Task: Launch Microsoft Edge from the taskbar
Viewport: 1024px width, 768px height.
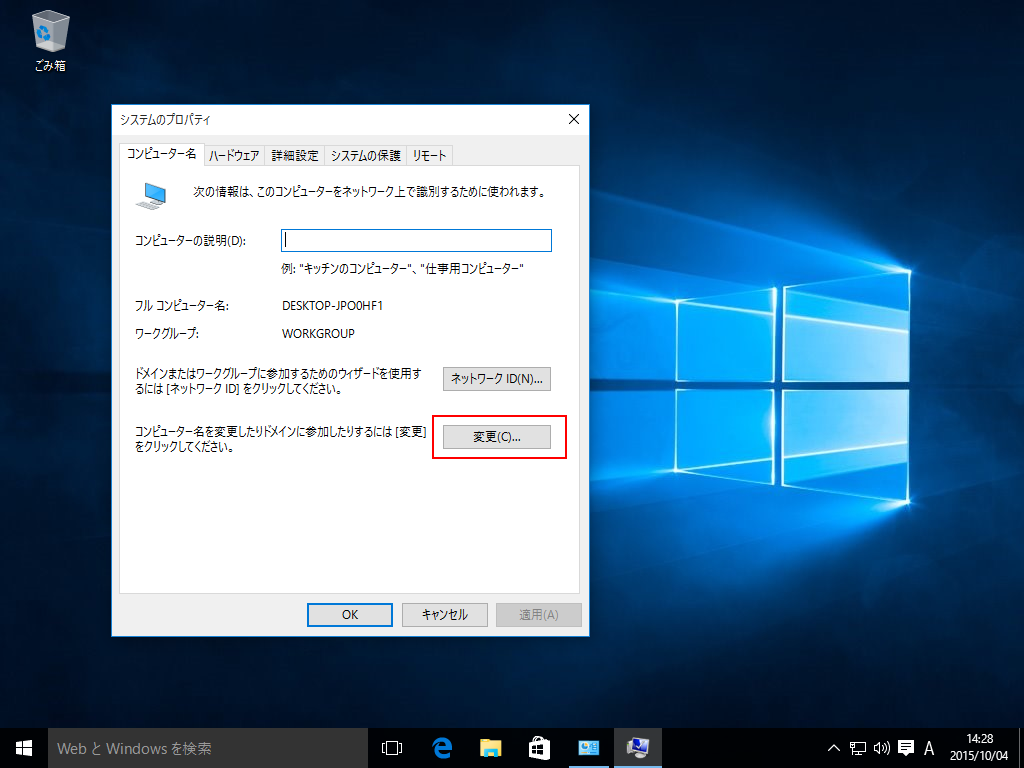Action: pyautogui.click(x=442, y=748)
